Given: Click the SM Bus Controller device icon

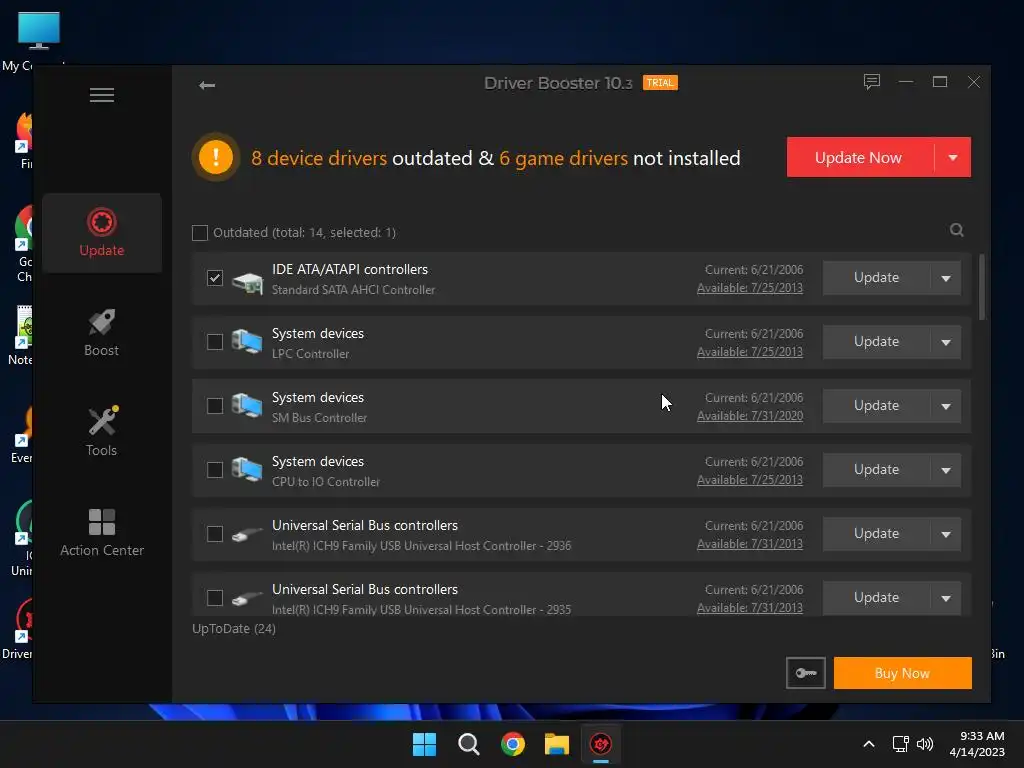Looking at the screenshot, I should click(x=248, y=406).
